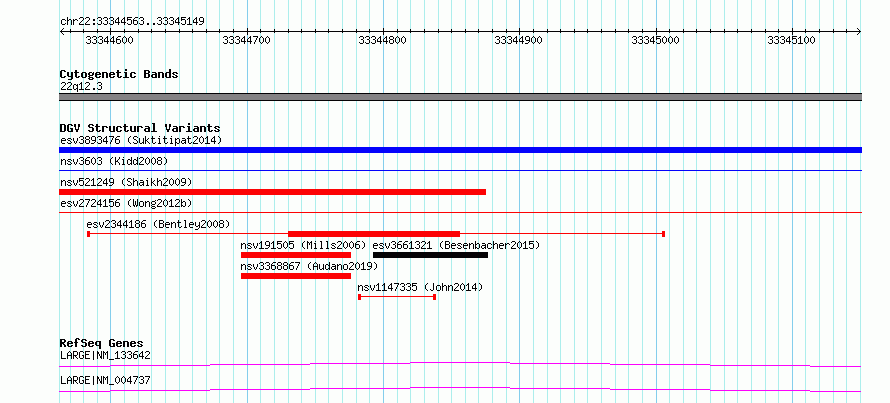Viewport: 890px width, 403px height.
Task: Click the 33344800 ruler position
Action: coord(383,40)
